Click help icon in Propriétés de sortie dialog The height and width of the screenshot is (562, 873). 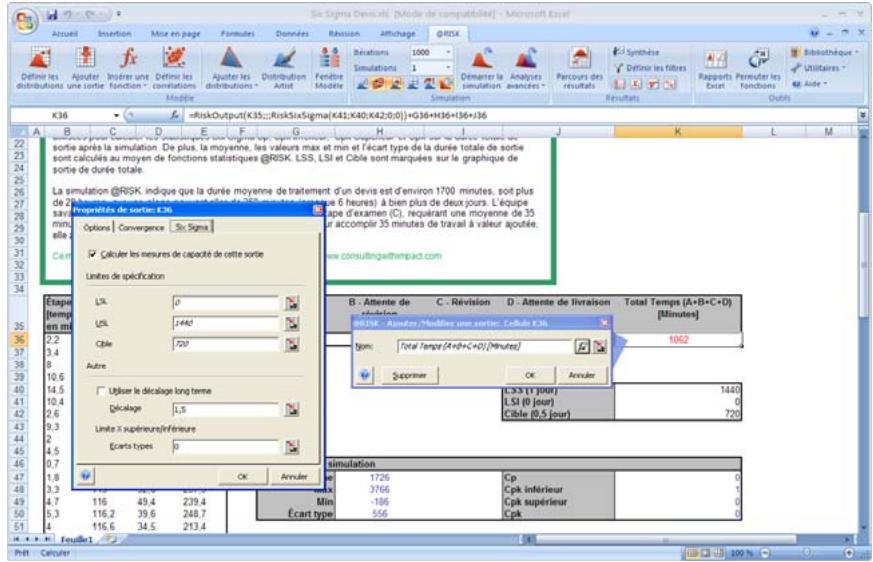coord(85,476)
